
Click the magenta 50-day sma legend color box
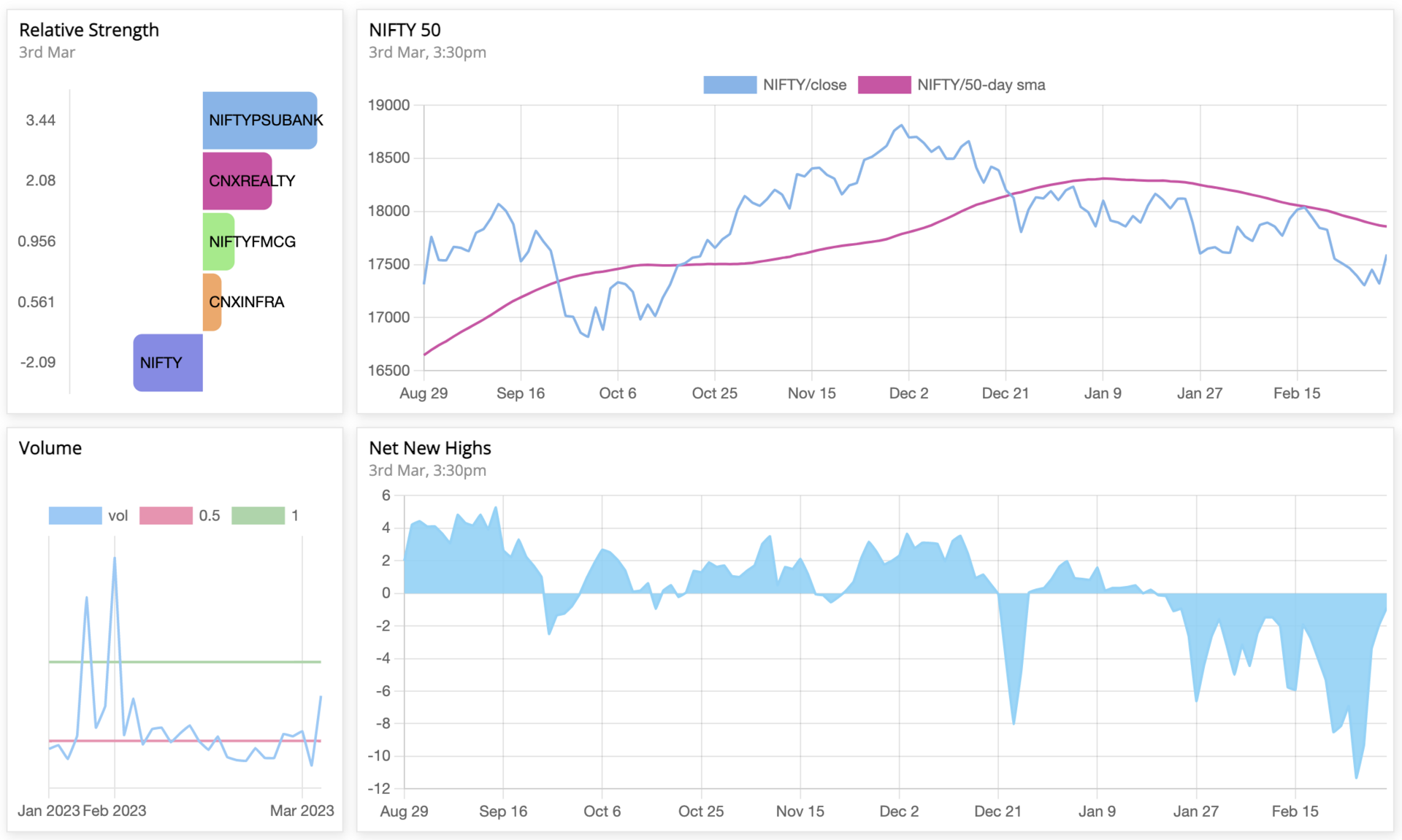pyautogui.click(x=884, y=85)
